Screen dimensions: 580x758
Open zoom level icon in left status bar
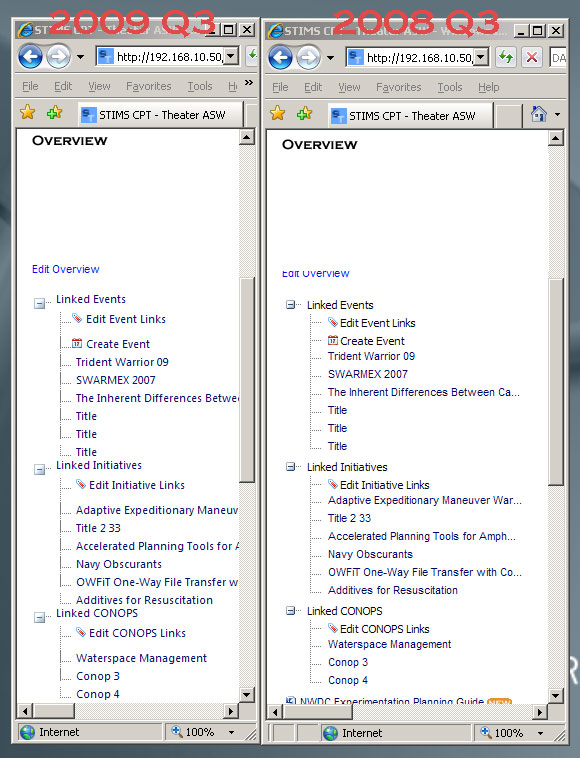pyautogui.click(x=177, y=730)
